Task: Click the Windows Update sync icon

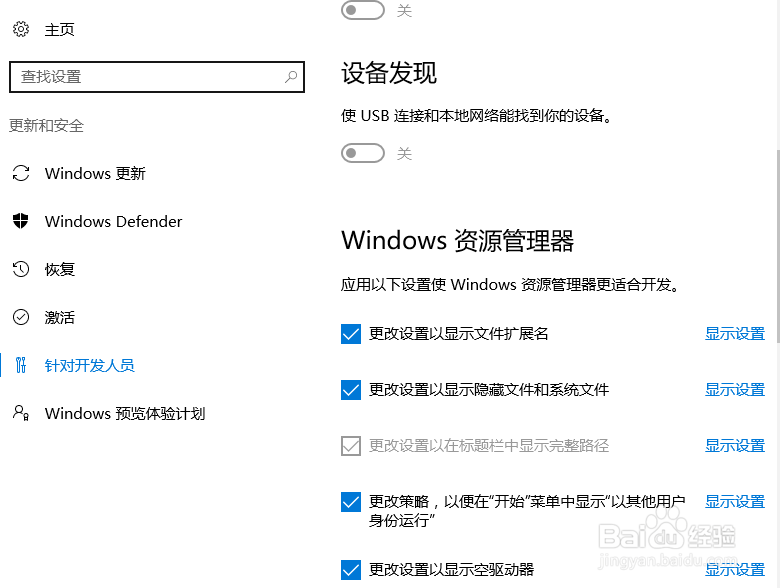Action: click(21, 173)
